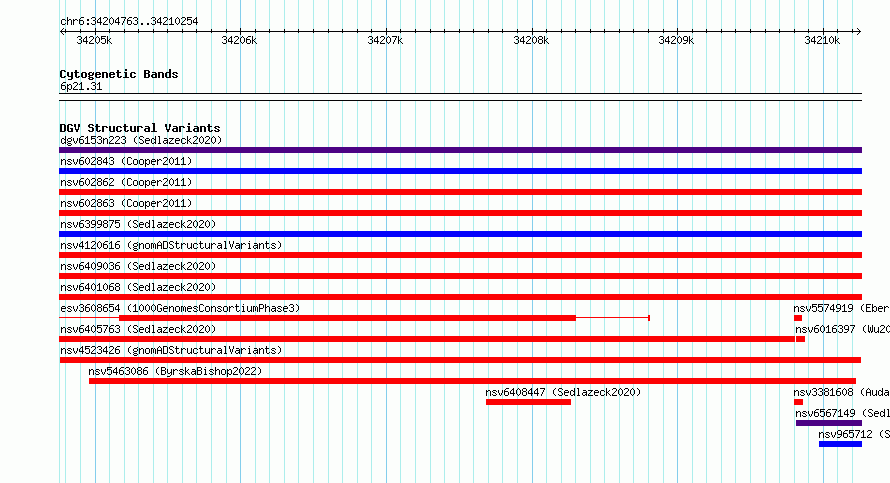Viewport: 890px width, 483px height.
Task: Click the ruler's left arrow end
Action: pyautogui.click(x=62, y=32)
